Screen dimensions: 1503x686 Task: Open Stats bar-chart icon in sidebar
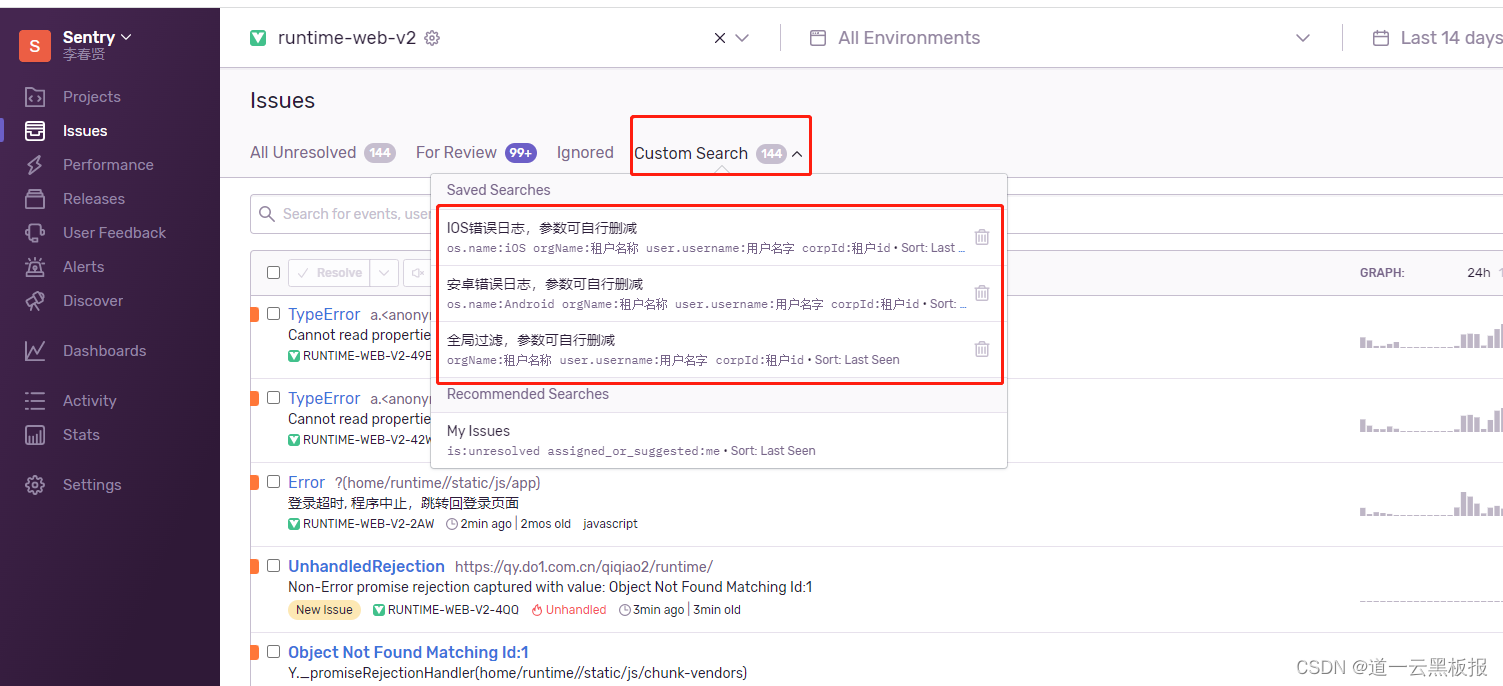[35, 435]
